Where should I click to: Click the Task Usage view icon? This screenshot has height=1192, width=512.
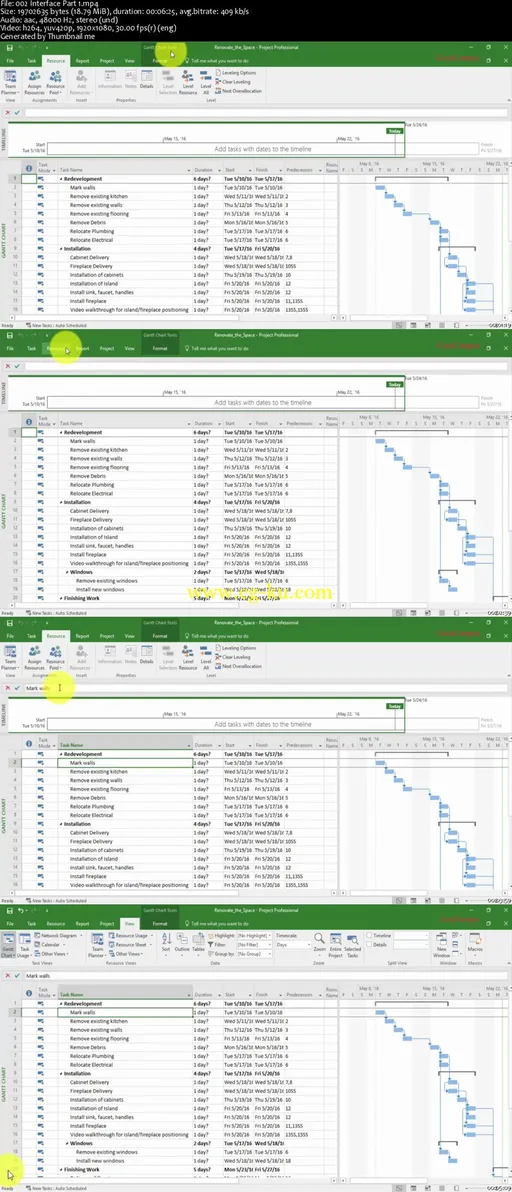click(x=24, y=943)
